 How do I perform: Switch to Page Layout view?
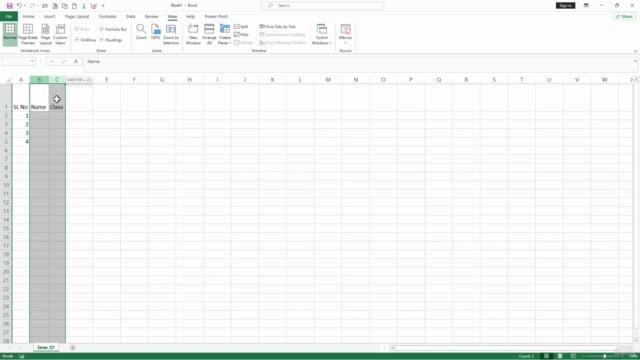[45, 34]
